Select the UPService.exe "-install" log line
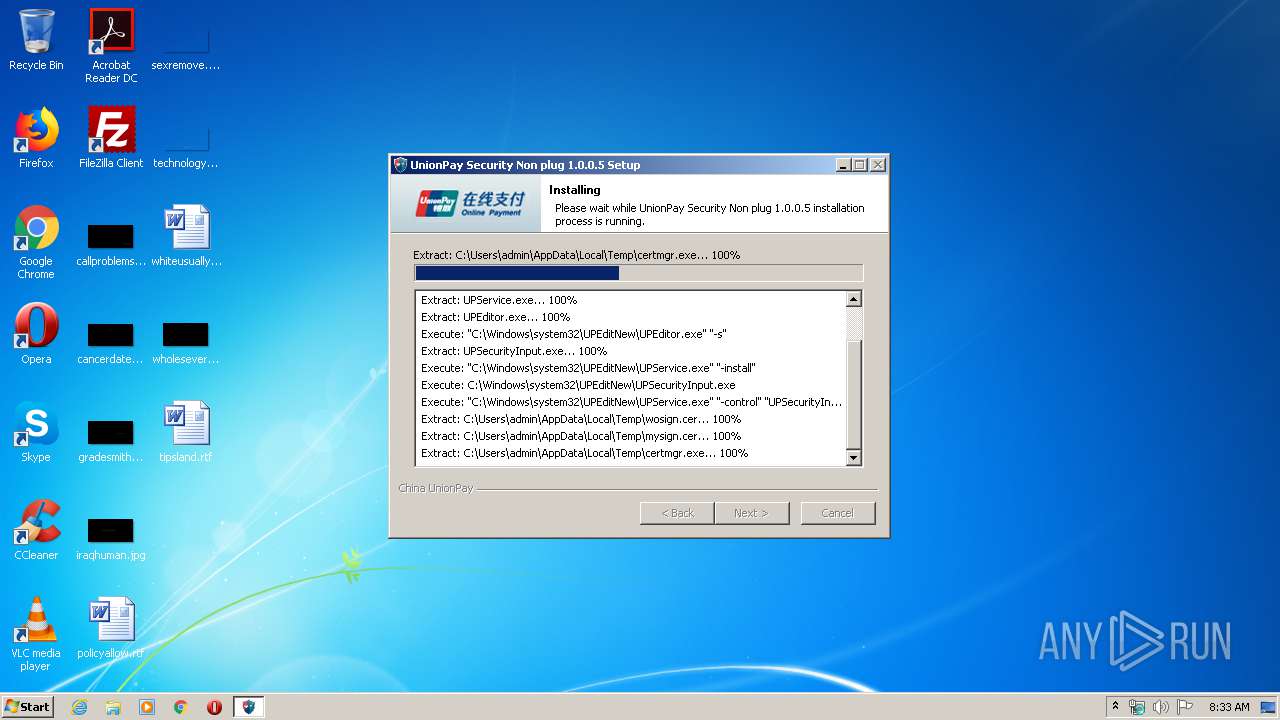 (x=588, y=368)
